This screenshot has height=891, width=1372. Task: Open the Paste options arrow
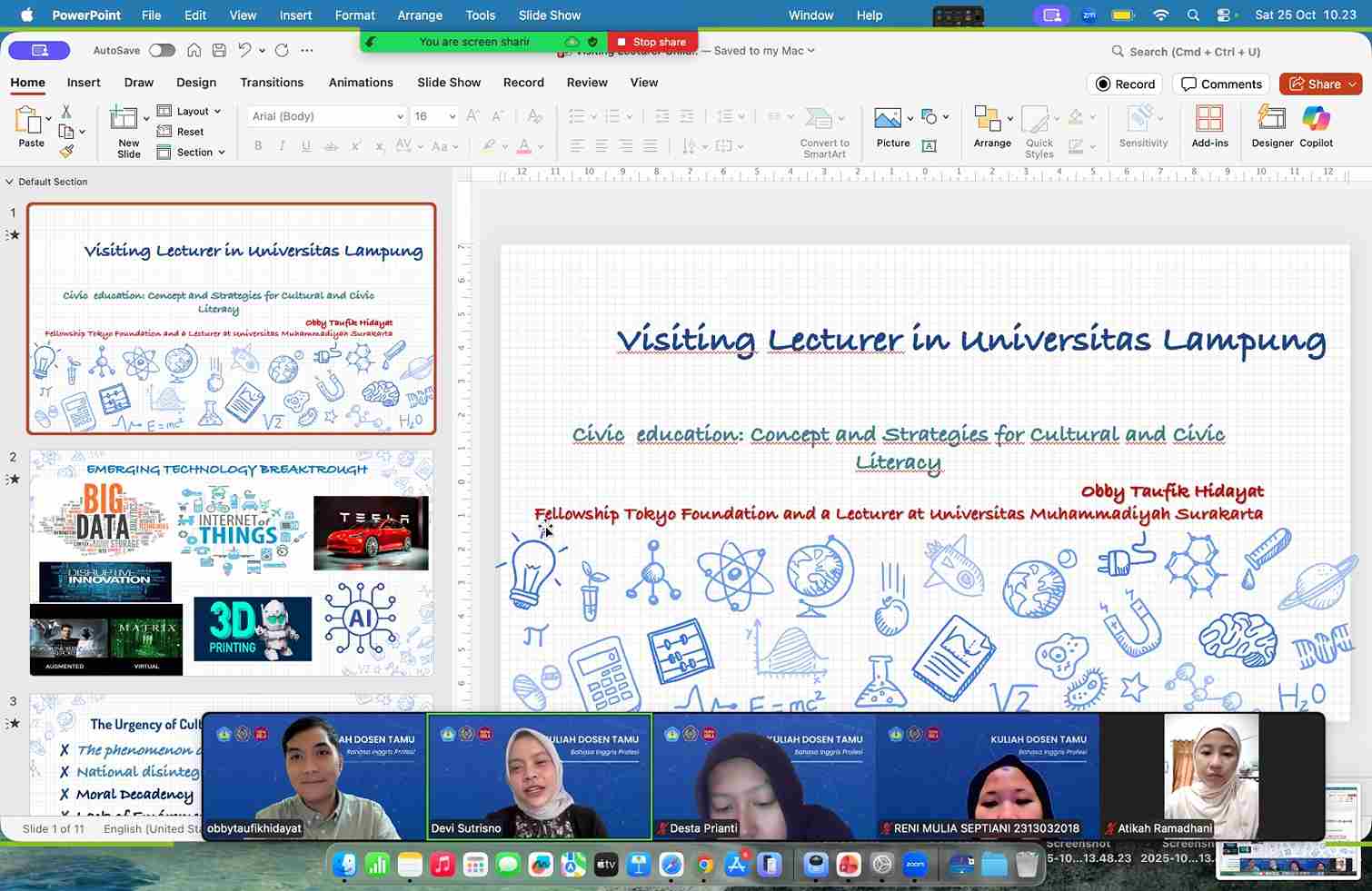48,119
